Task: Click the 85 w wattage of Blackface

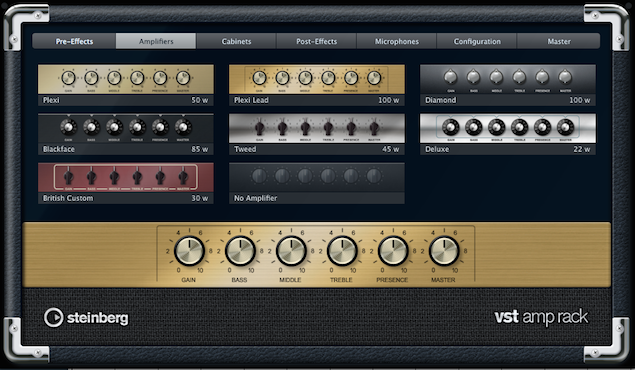Action: pos(200,149)
